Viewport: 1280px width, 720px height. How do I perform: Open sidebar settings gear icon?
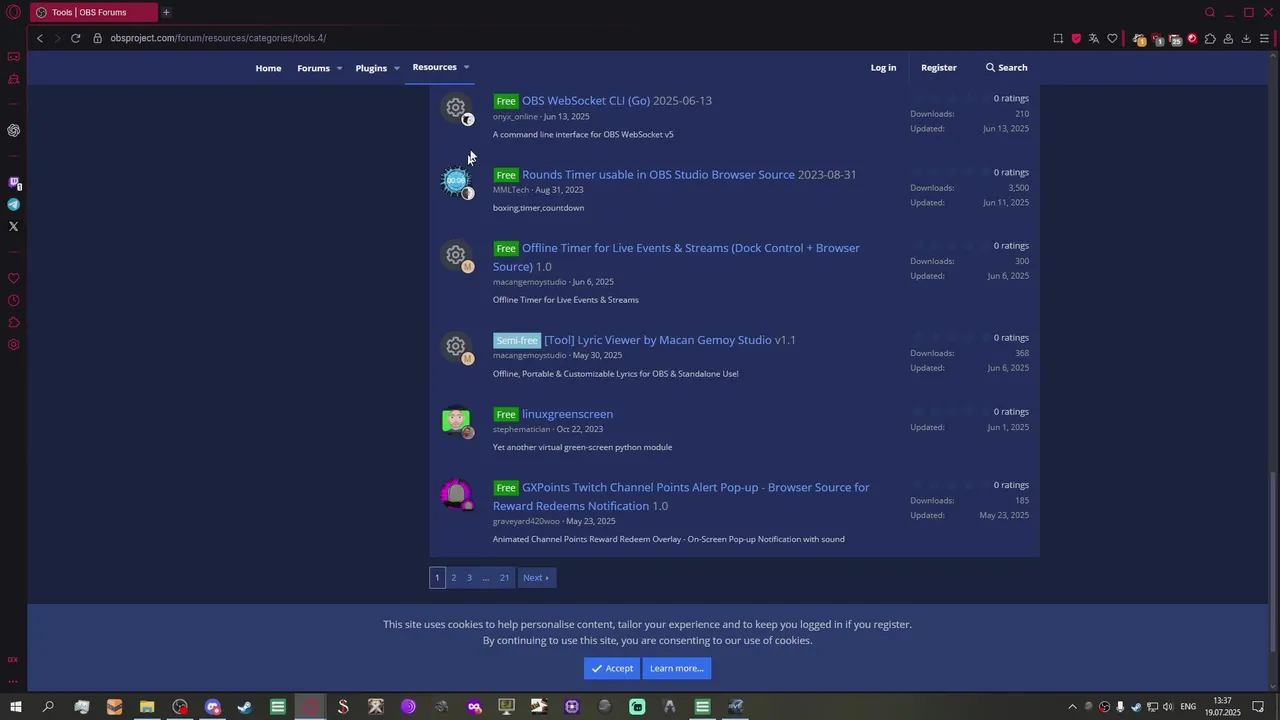pyautogui.click(x=13, y=345)
